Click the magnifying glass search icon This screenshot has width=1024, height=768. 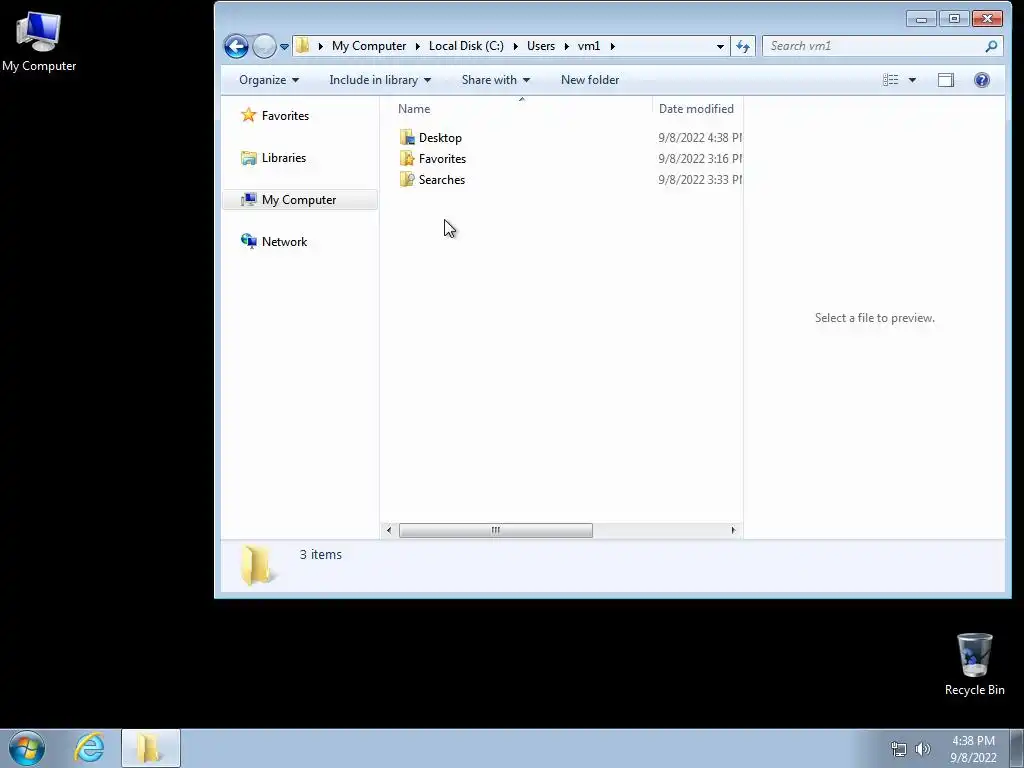click(x=991, y=46)
